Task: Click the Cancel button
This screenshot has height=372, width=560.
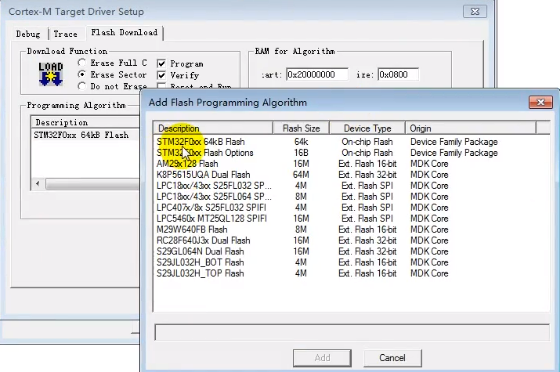Action: [392, 358]
